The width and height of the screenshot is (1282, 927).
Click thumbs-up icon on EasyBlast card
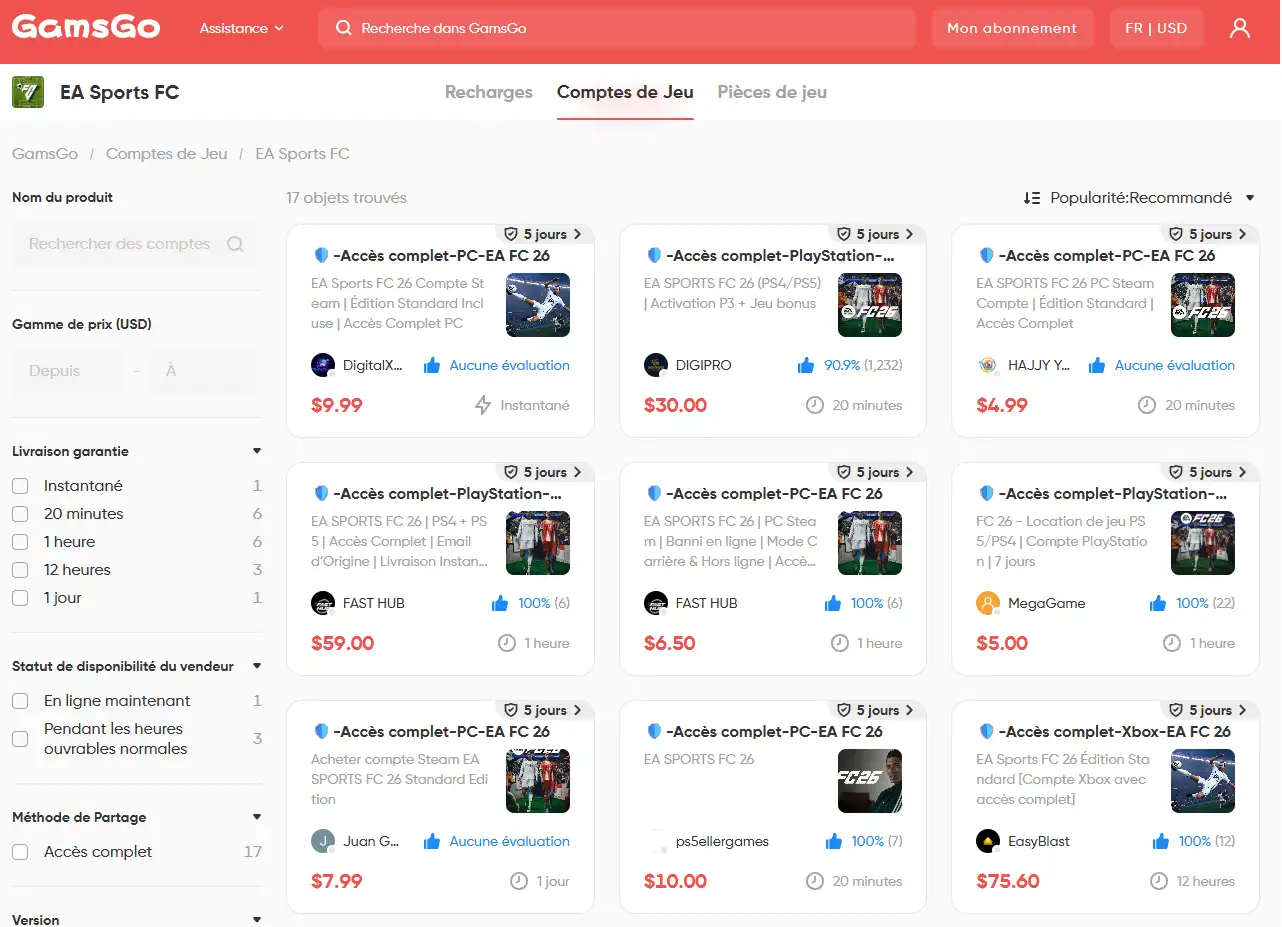coord(1160,841)
